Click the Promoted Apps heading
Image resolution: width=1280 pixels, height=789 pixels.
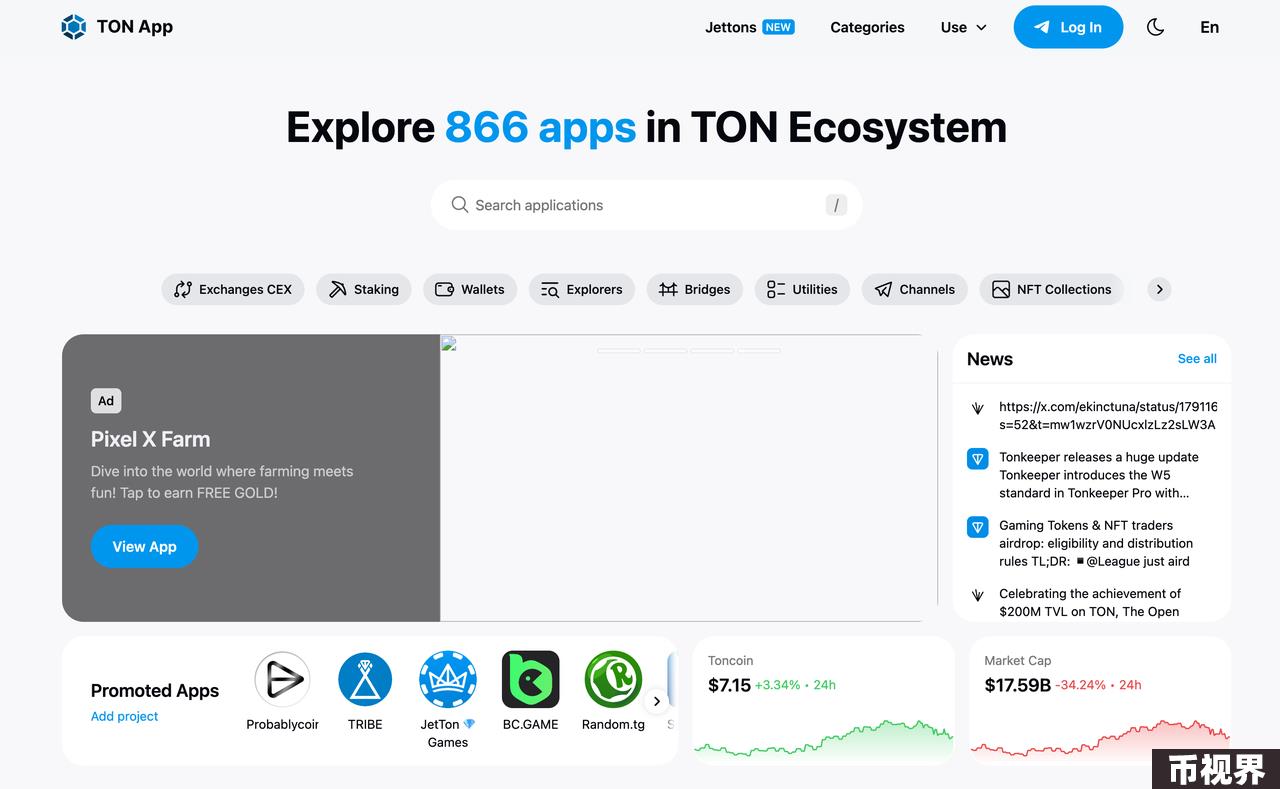155,690
